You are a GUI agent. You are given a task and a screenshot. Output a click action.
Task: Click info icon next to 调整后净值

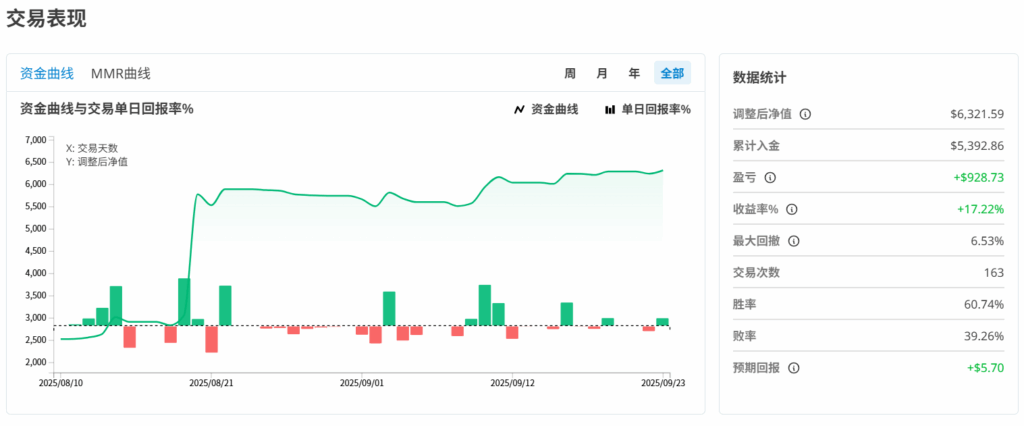(806, 114)
